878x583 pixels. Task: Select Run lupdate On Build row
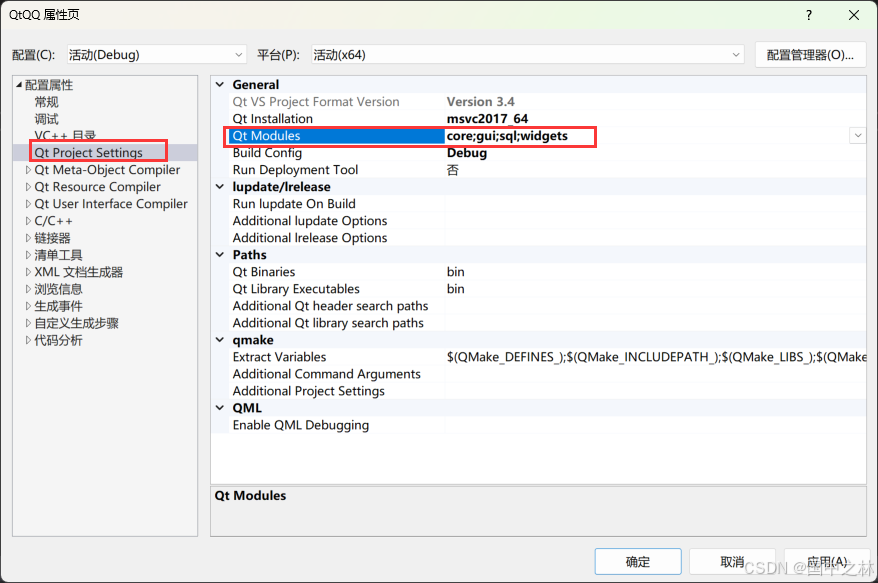click(x=547, y=204)
